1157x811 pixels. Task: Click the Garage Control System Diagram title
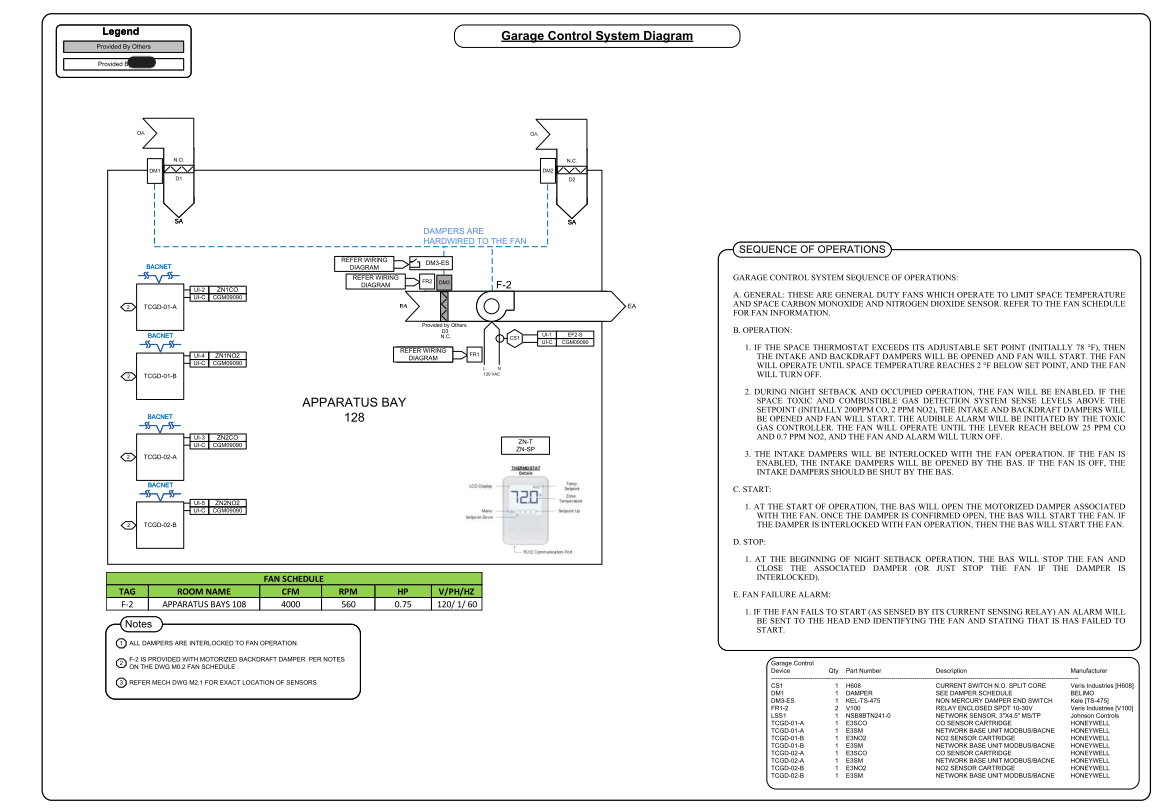pyautogui.click(x=597, y=37)
